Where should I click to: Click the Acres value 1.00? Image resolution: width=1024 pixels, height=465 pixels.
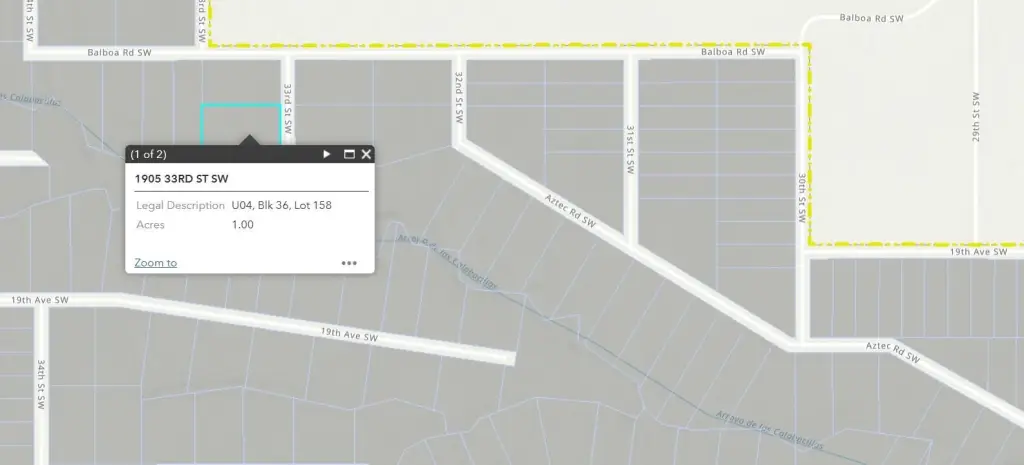point(243,225)
